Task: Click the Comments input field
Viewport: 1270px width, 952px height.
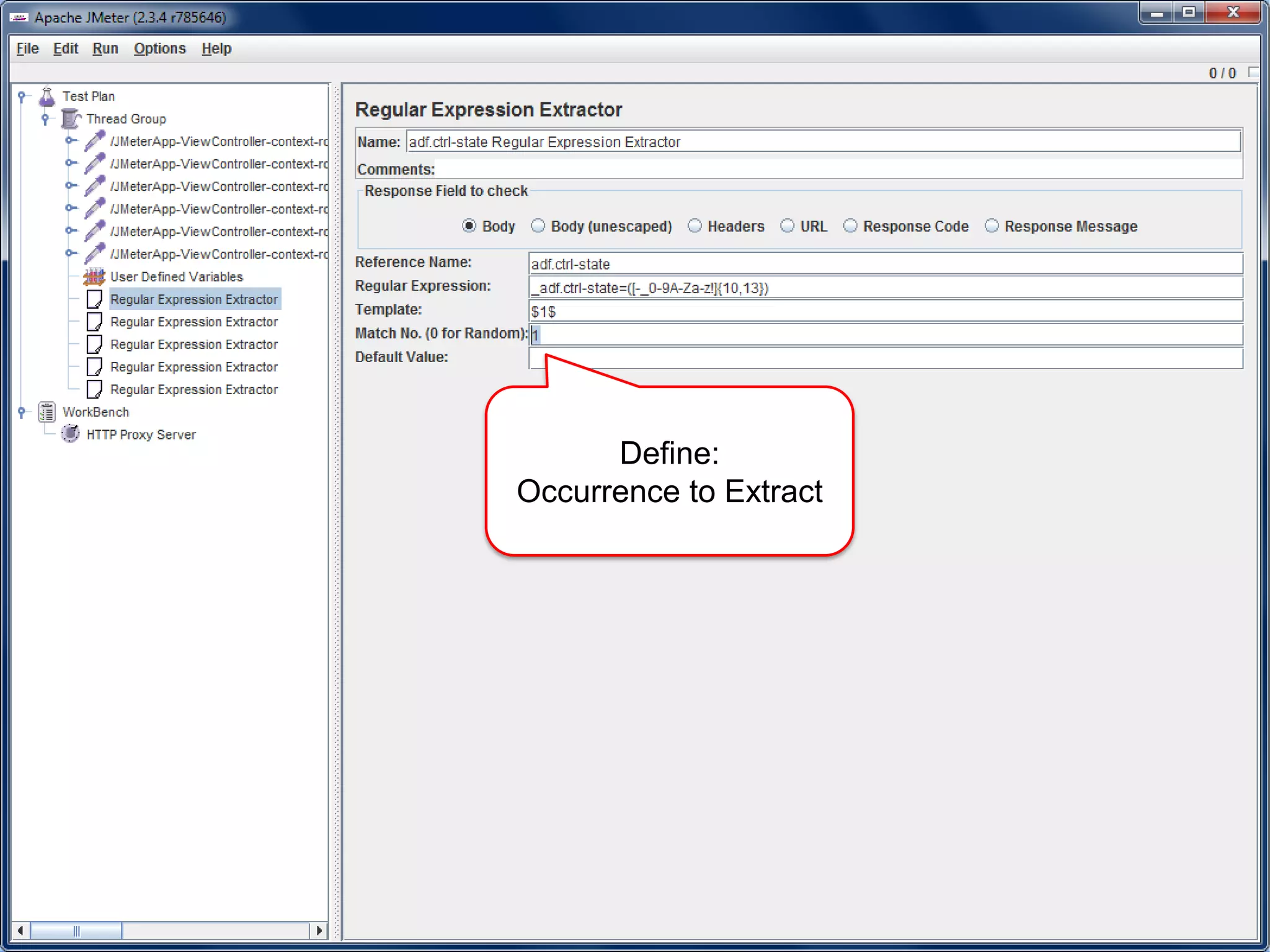Action: pyautogui.click(x=838, y=169)
